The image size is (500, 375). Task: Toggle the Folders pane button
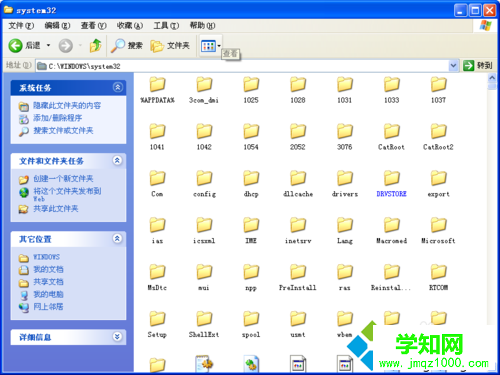(170, 46)
